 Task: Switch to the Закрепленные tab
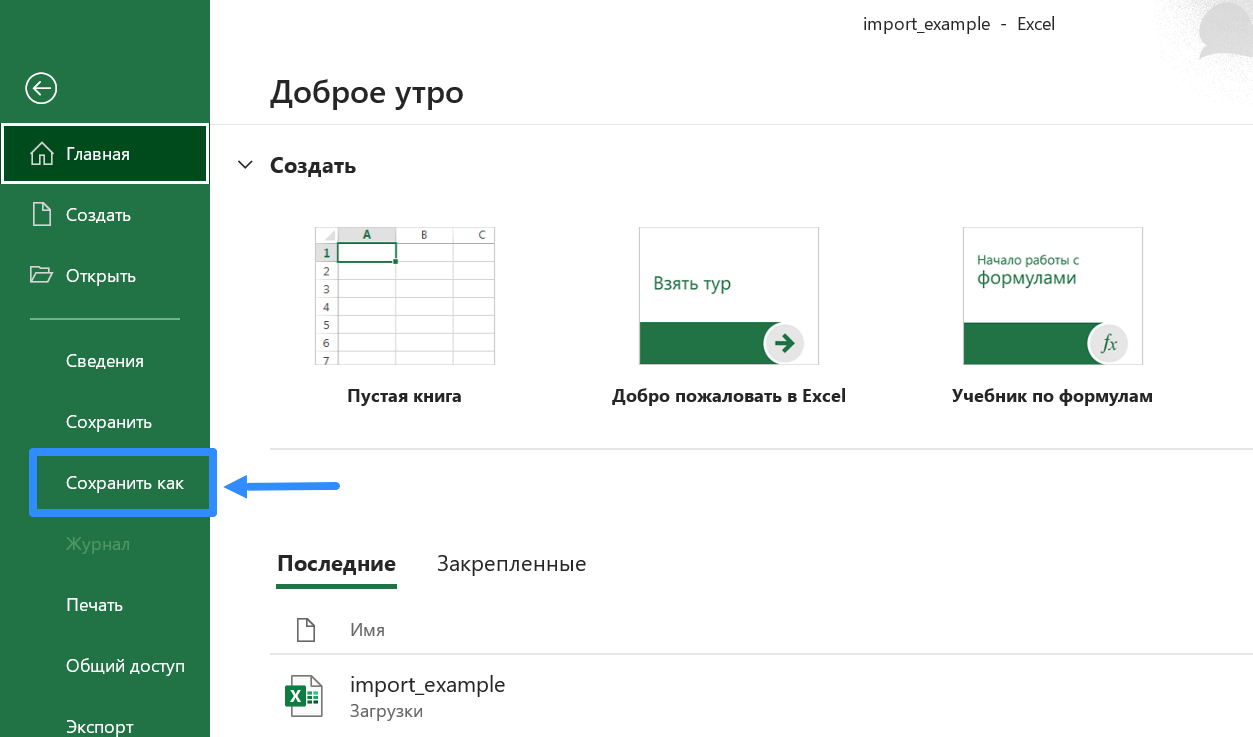511,564
